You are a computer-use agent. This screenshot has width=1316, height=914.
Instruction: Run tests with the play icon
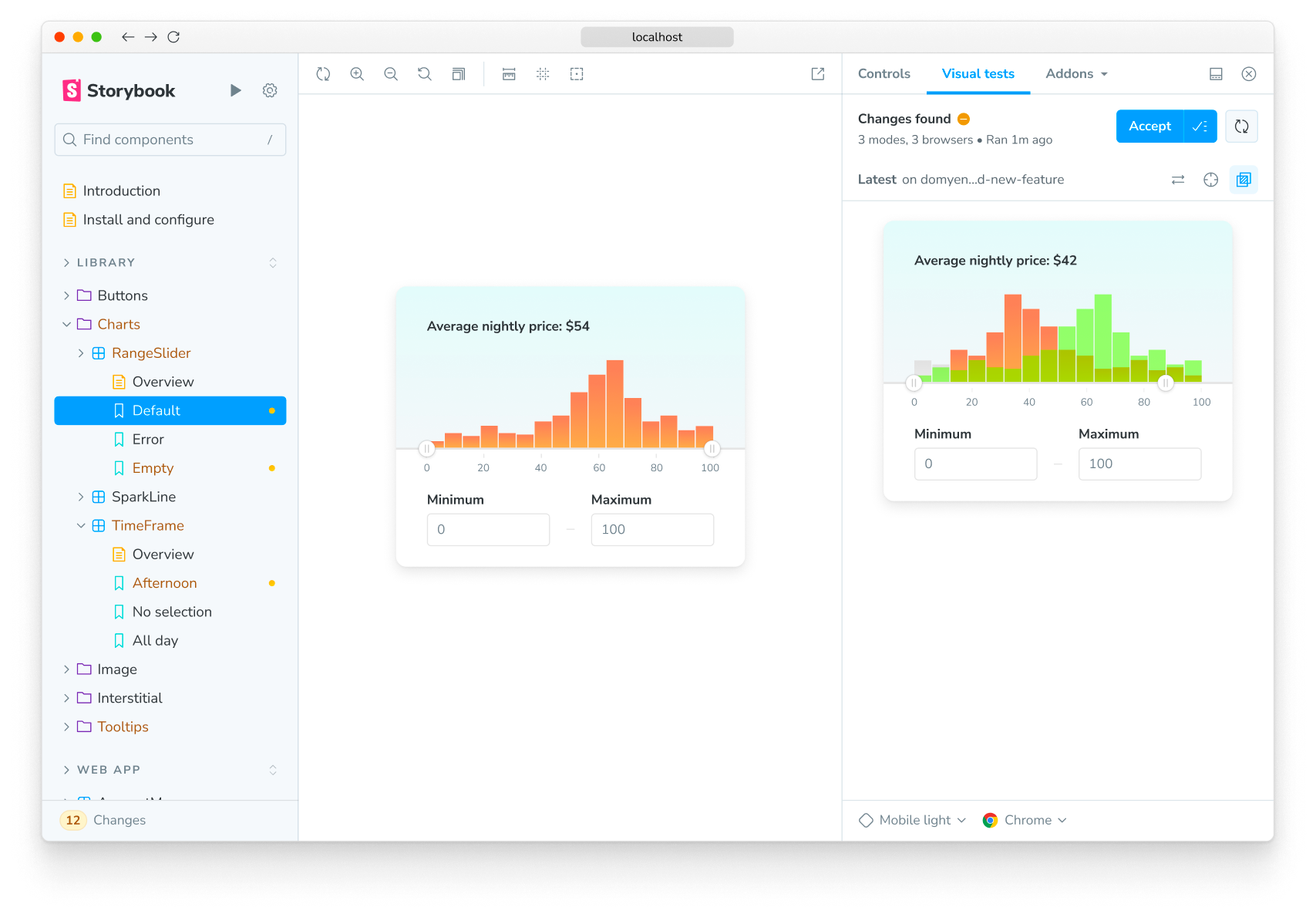[x=236, y=90]
